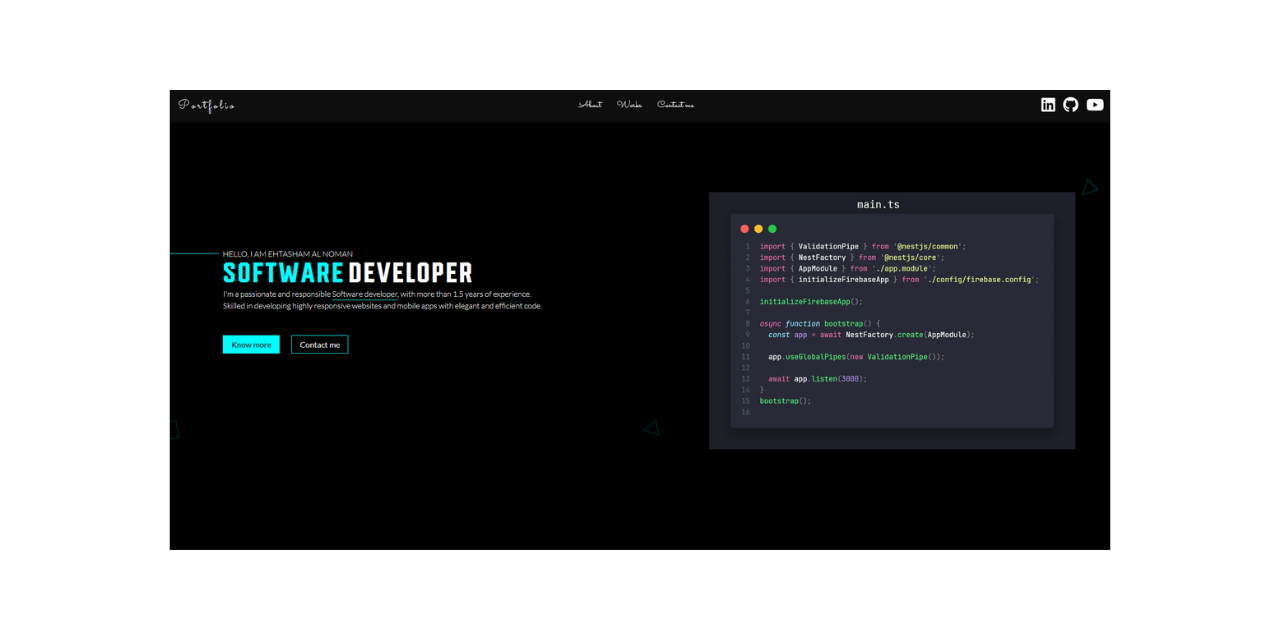Click the await app.listen(3000); line

817,379
